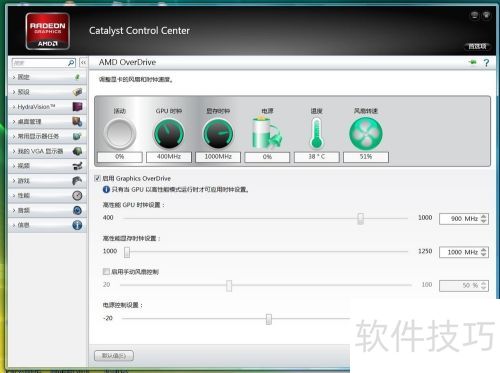Image resolution: width=500 pixels, height=373 pixels.
Task: Click the 性能 performance gauge icon
Action: coord(77,195)
